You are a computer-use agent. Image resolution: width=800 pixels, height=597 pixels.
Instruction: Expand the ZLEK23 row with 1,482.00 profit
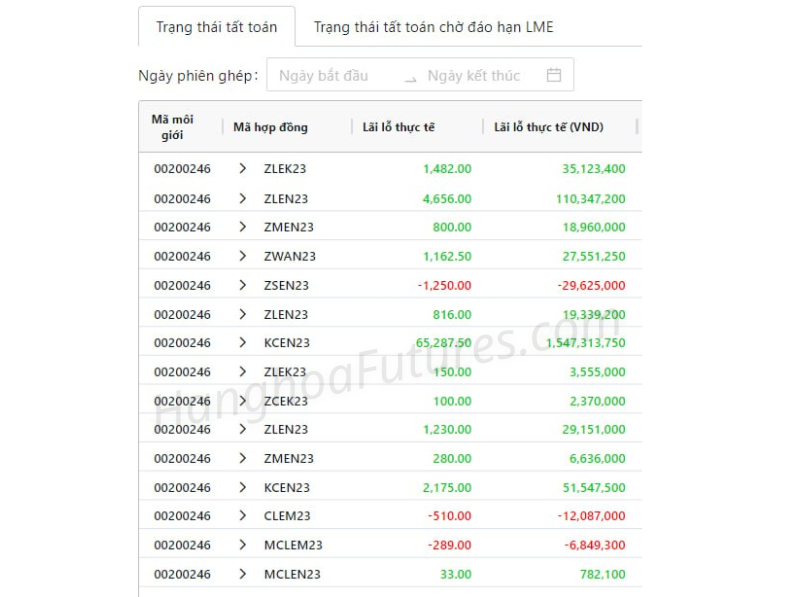pyautogui.click(x=242, y=169)
